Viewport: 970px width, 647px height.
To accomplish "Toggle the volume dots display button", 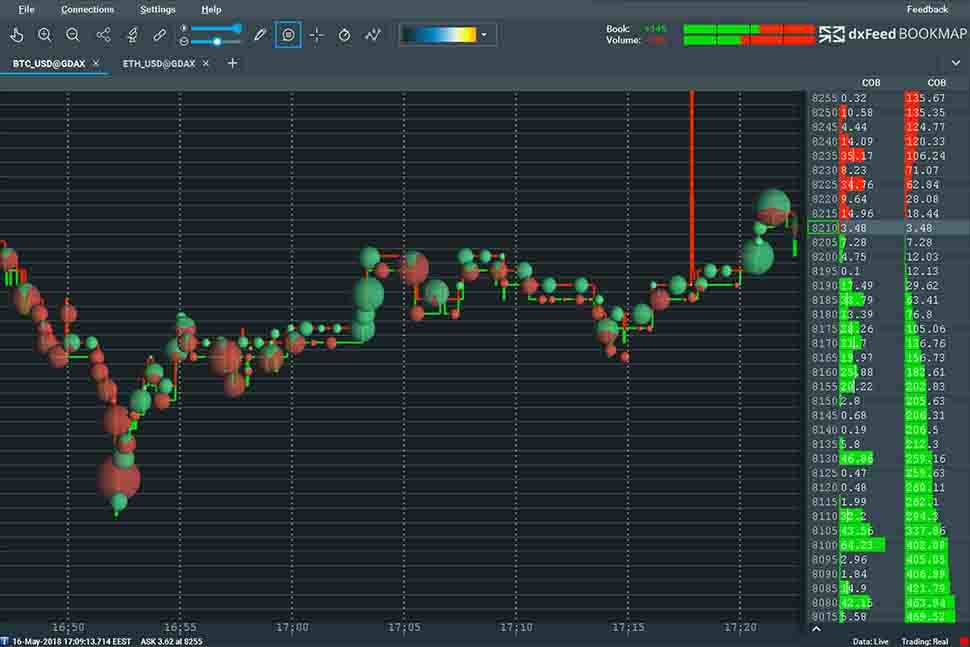I will tap(288, 35).
